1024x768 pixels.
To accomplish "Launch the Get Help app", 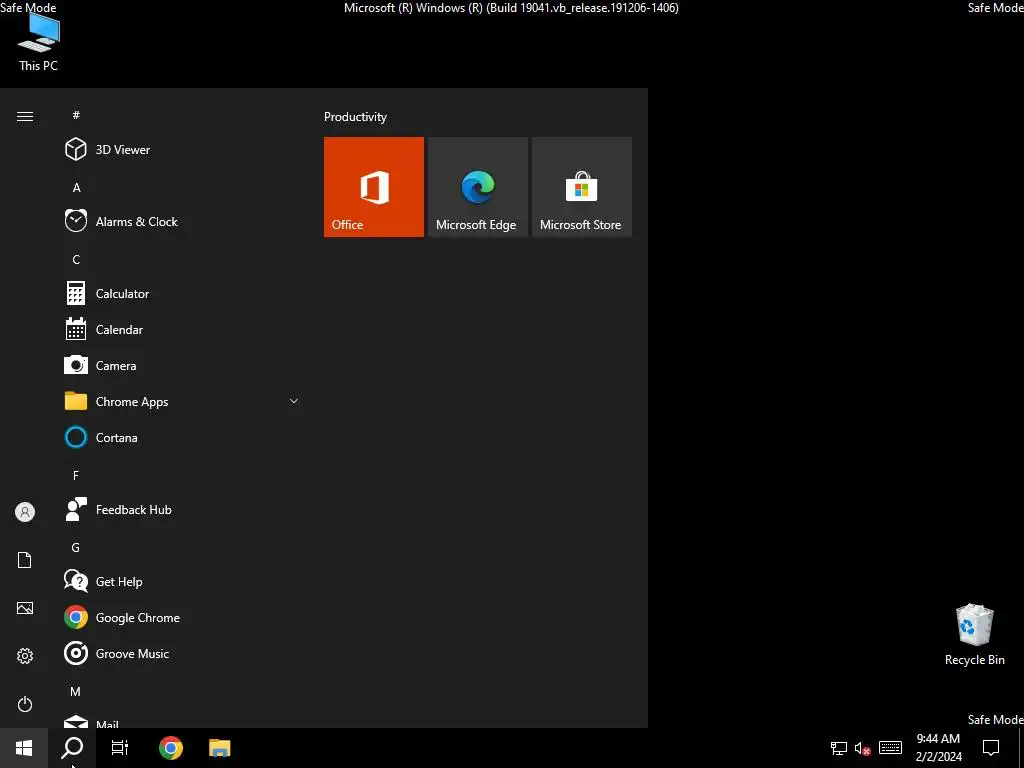I will click(x=183, y=582).
